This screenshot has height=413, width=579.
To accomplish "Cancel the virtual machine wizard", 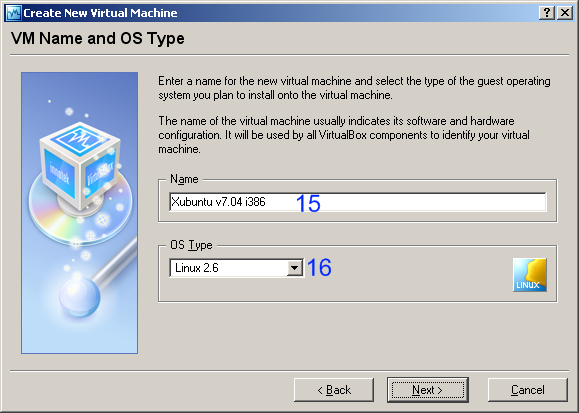I will (528, 390).
